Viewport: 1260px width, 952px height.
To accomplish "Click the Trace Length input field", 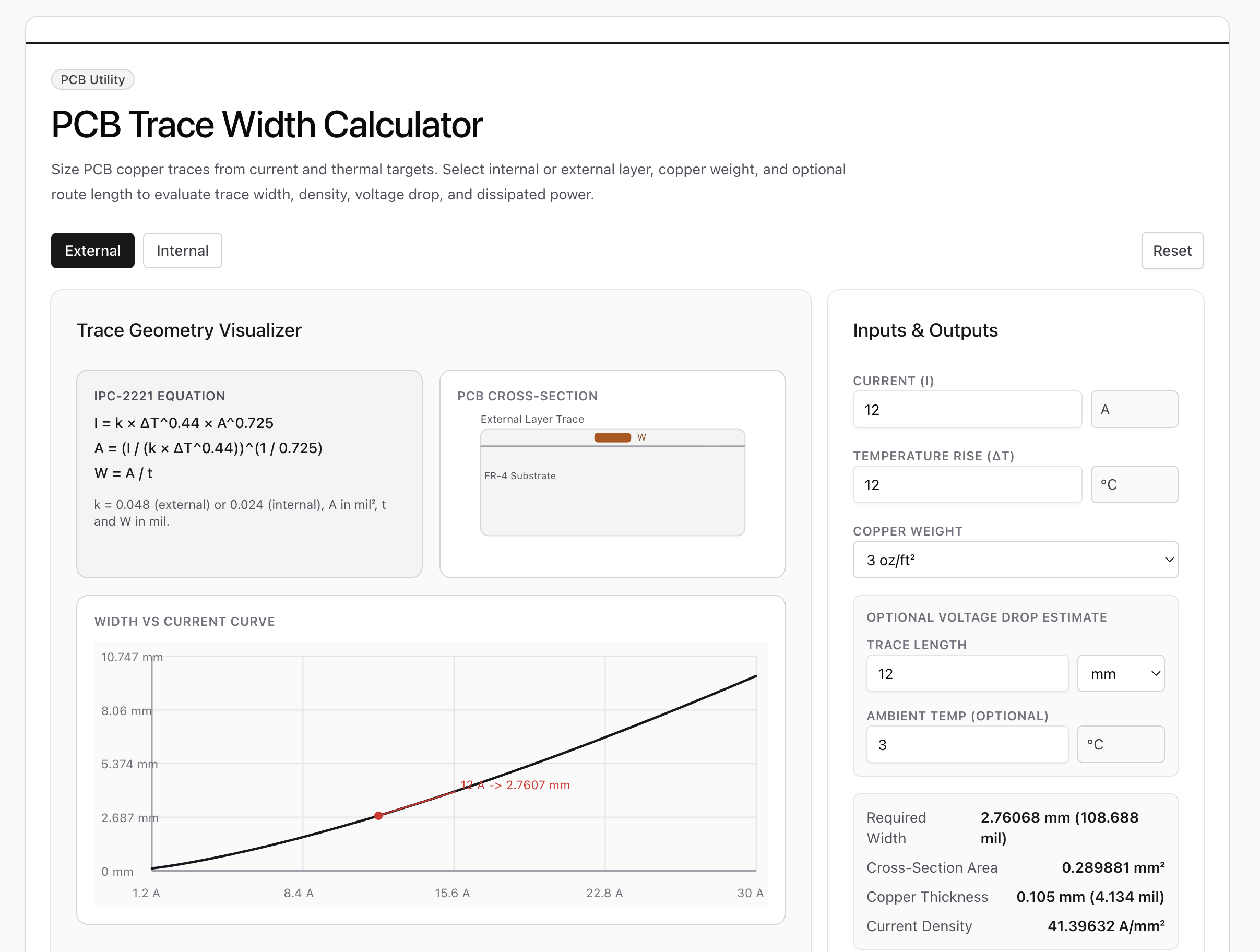I will [x=967, y=674].
